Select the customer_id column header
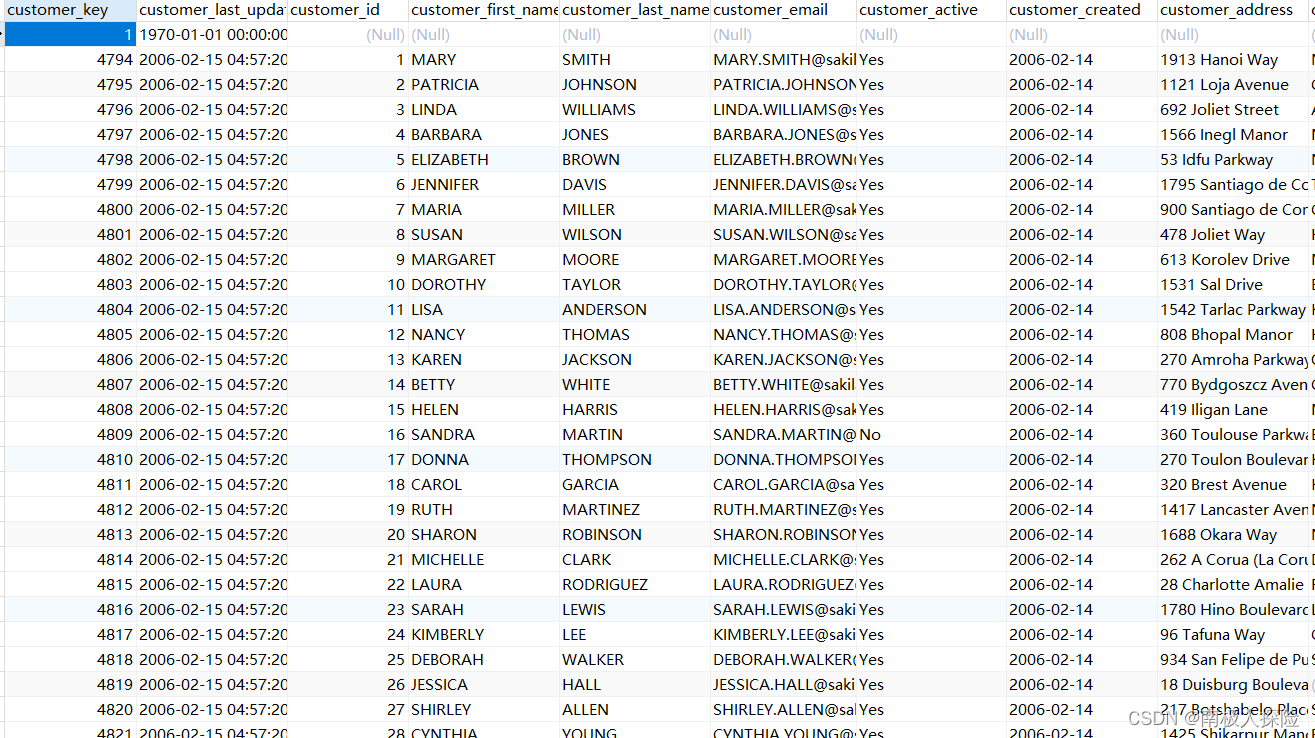The width and height of the screenshot is (1315, 738). point(348,10)
